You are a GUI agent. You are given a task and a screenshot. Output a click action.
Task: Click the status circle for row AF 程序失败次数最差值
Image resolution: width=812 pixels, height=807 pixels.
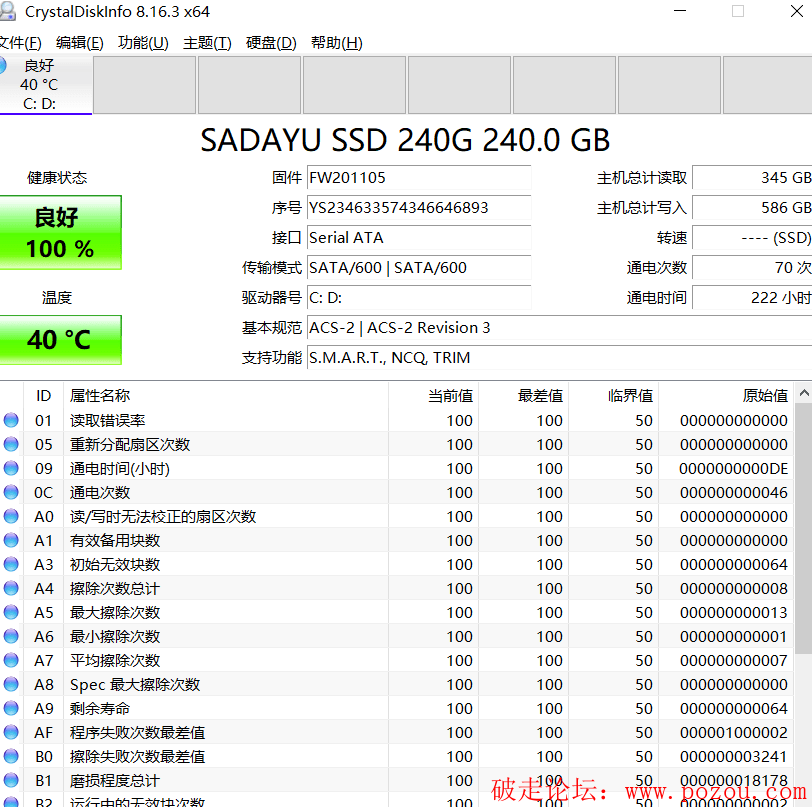(11, 732)
